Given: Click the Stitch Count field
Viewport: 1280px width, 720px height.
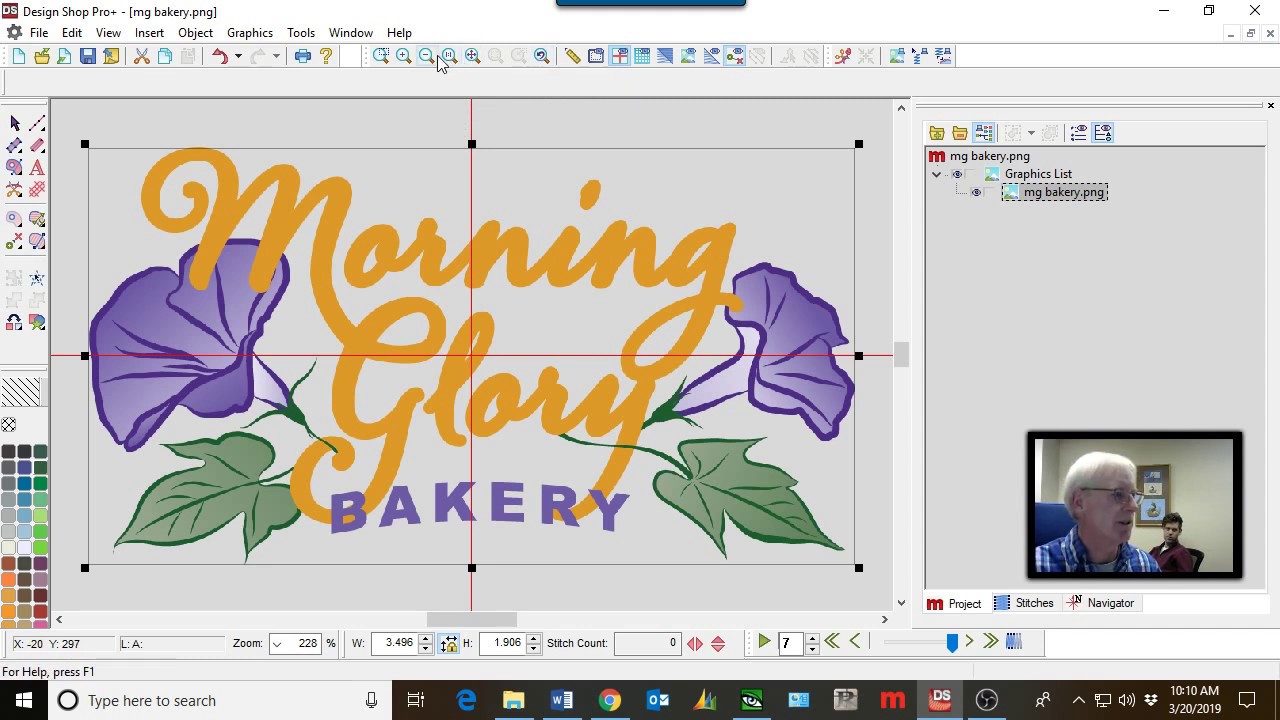Looking at the screenshot, I should tap(647, 643).
